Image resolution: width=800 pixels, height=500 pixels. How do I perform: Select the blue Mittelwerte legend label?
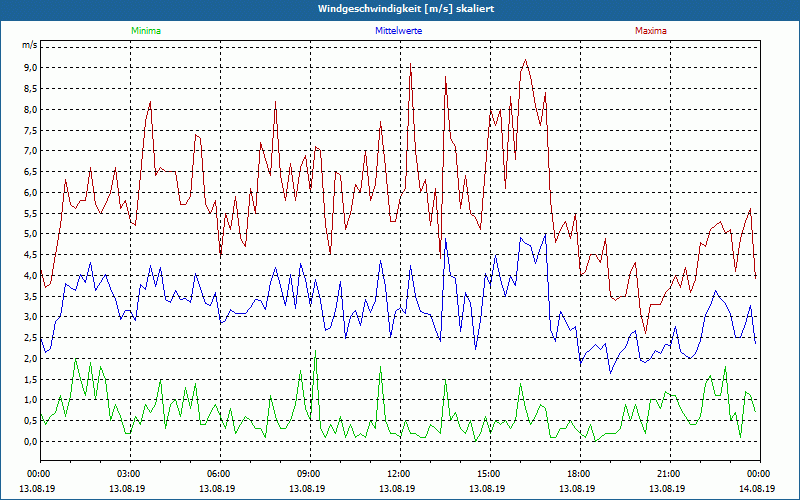click(398, 31)
